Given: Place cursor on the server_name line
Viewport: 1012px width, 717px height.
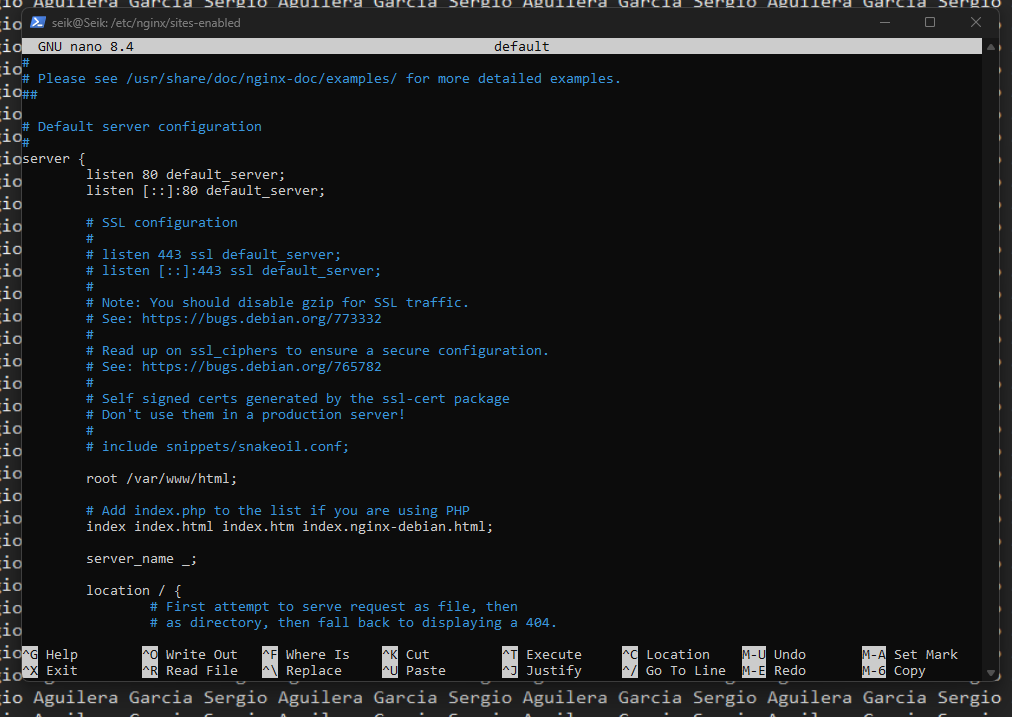Looking at the screenshot, I should 141,559.
